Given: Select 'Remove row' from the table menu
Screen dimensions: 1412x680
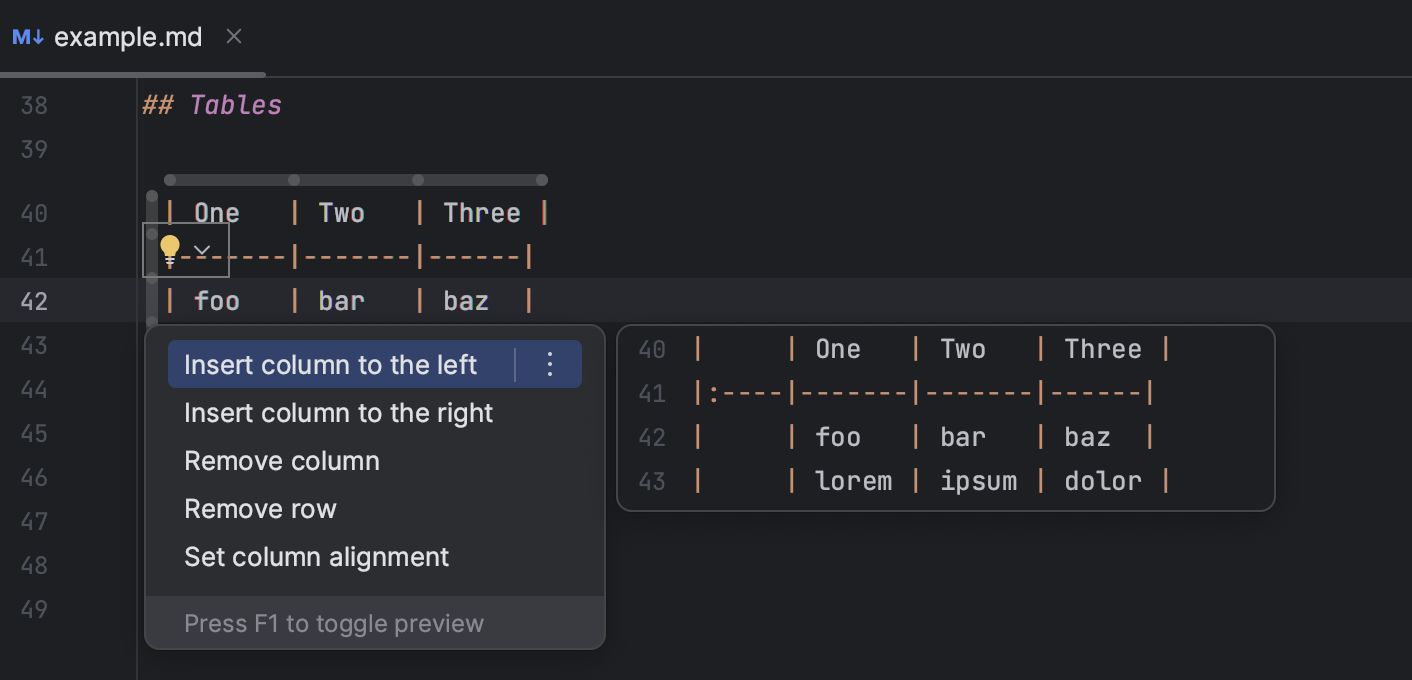Looking at the screenshot, I should (x=260, y=508).
